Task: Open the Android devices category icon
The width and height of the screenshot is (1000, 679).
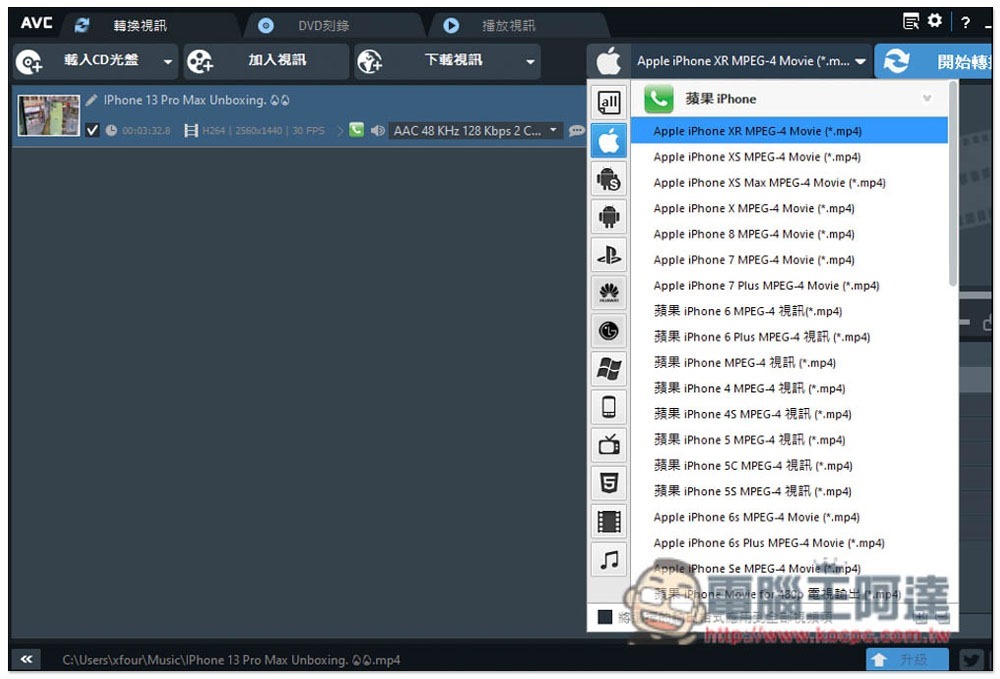Action: click(x=608, y=217)
